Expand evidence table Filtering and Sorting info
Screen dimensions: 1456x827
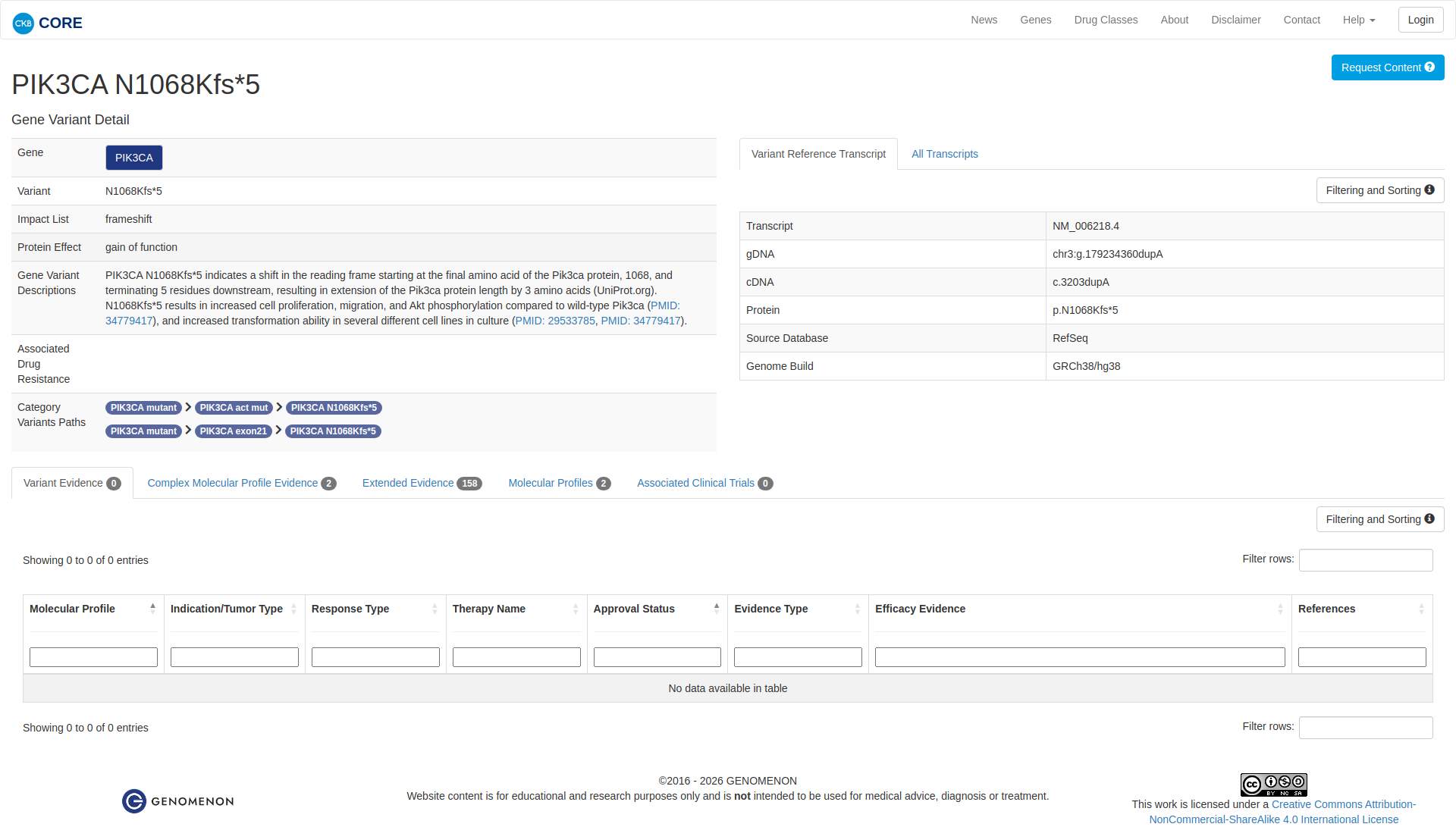(1379, 519)
